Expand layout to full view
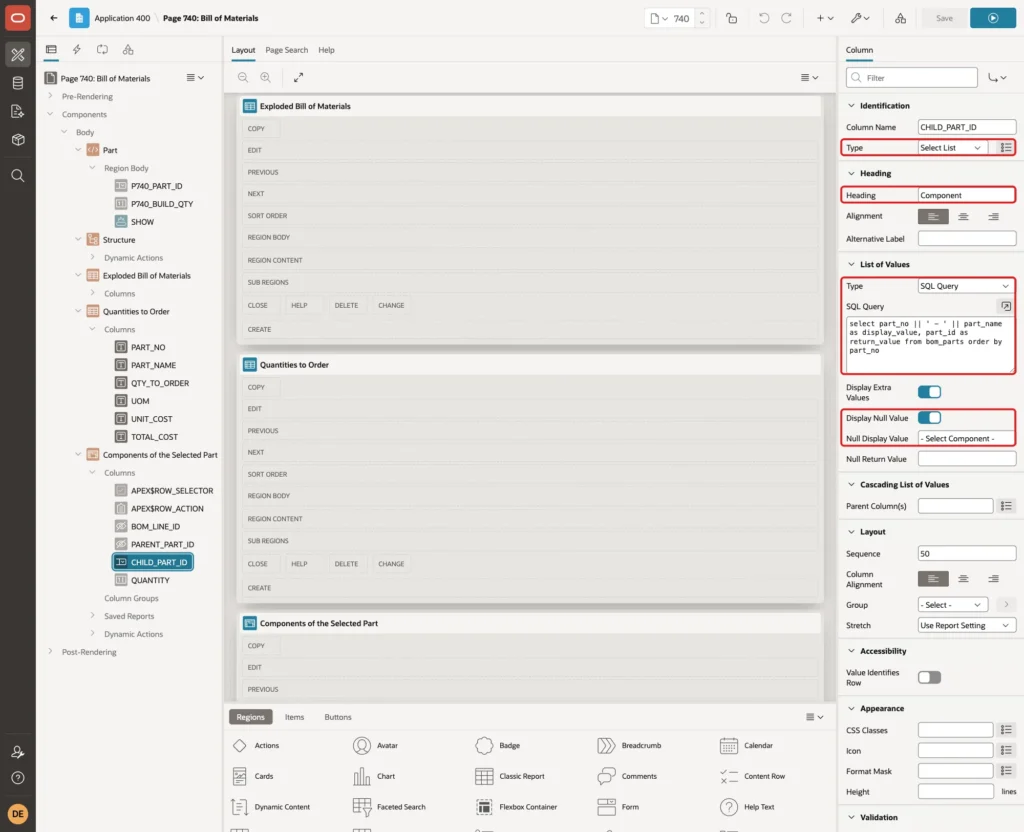 pos(298,77)
